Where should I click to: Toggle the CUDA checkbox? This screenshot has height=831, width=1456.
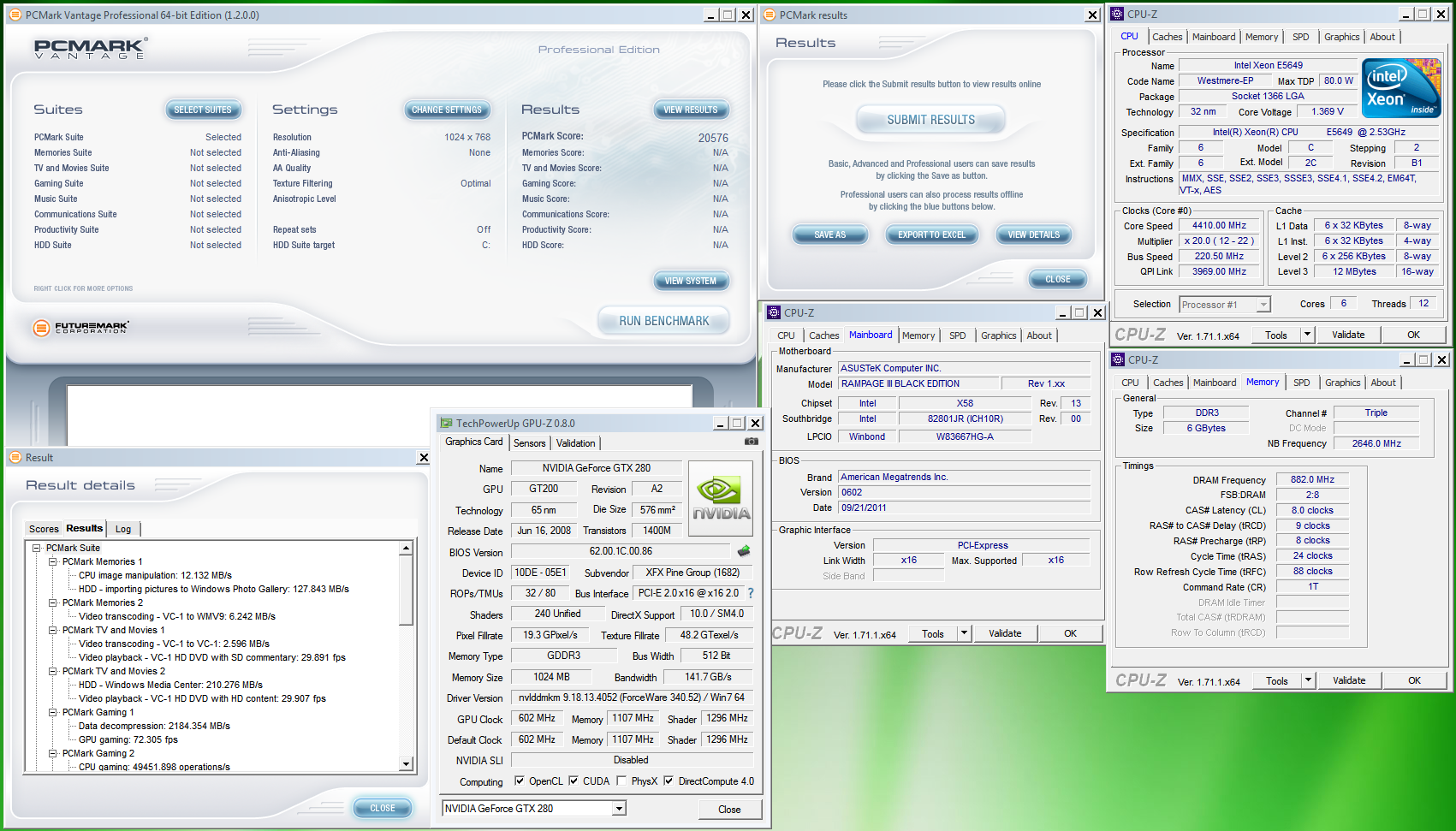573,781
